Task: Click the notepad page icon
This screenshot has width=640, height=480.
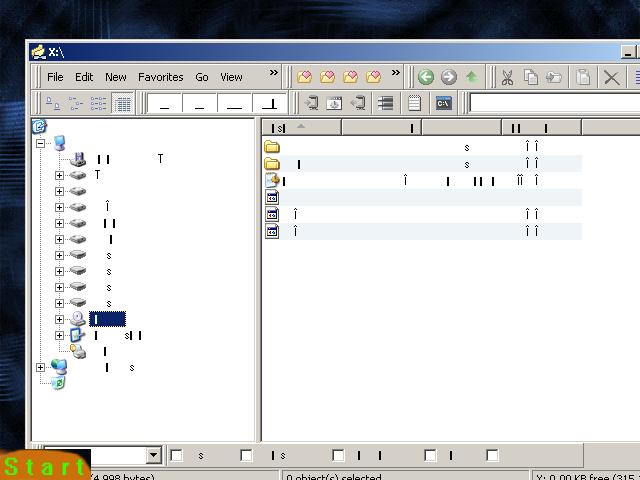Action: pos(414,103)
